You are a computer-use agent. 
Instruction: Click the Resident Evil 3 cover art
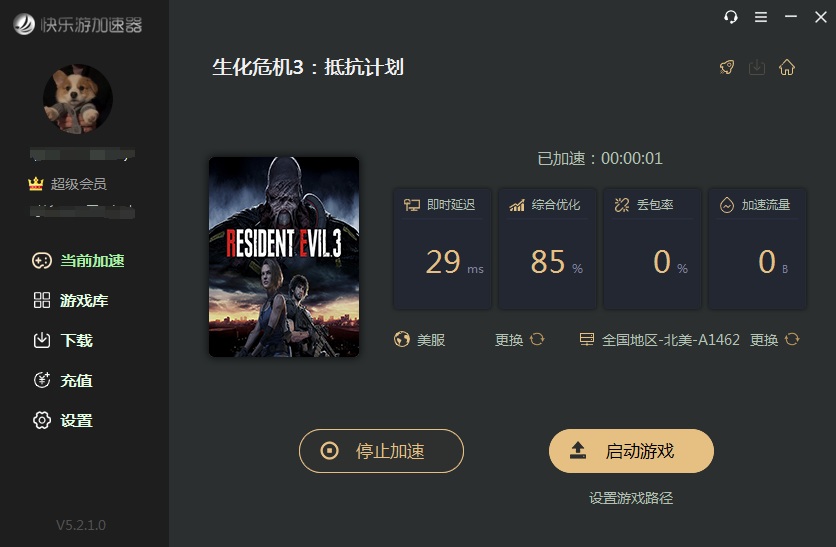tap(284, 256)
